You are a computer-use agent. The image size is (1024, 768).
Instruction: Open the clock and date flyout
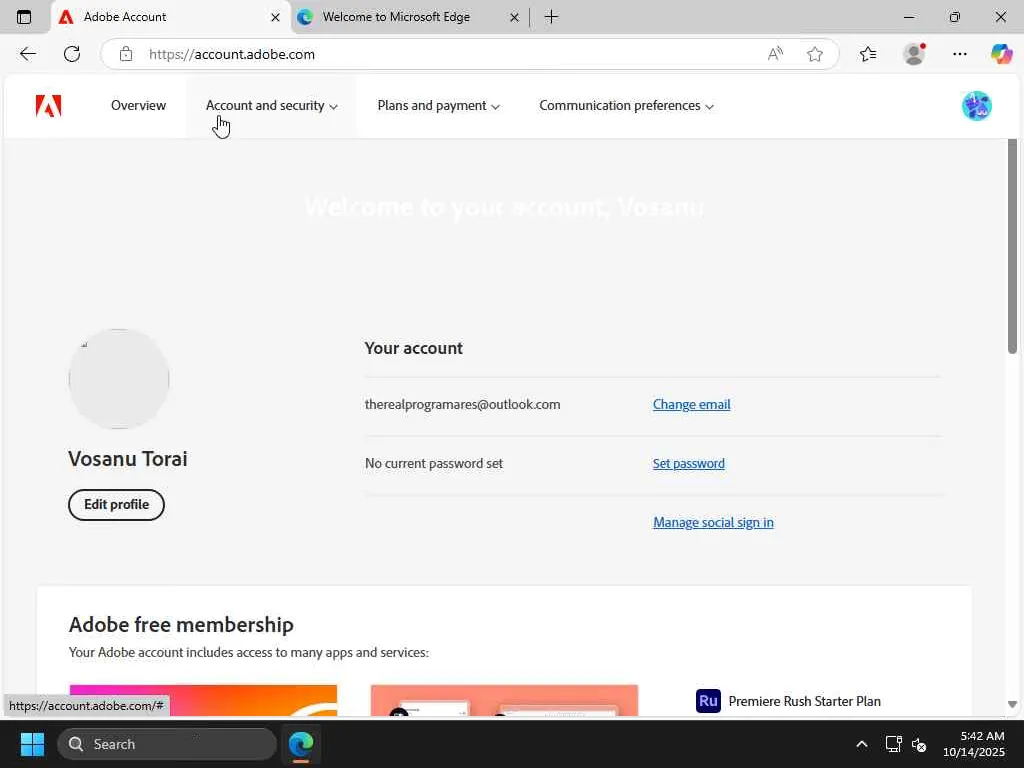(974, 744)
